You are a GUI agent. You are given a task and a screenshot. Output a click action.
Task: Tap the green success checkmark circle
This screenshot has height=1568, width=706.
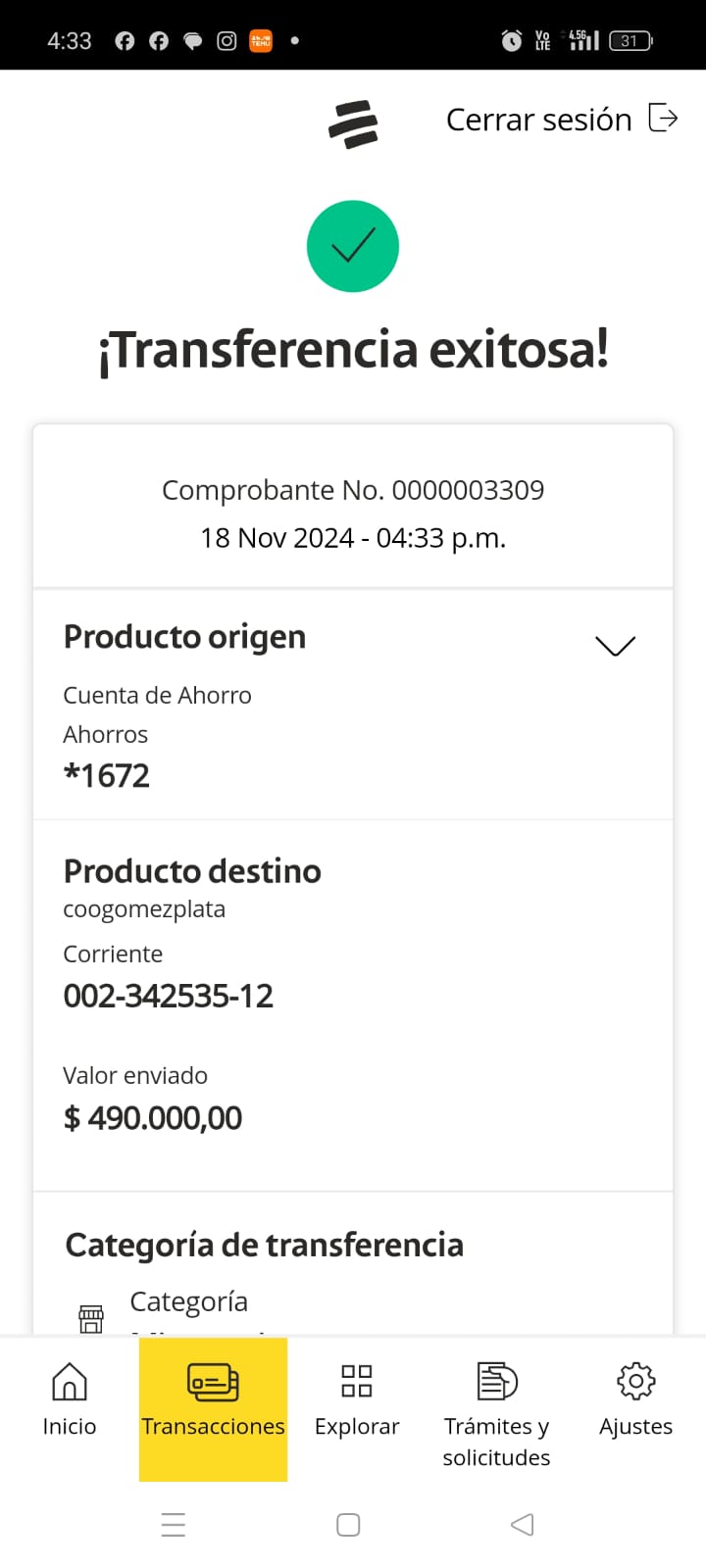point(353,246)
